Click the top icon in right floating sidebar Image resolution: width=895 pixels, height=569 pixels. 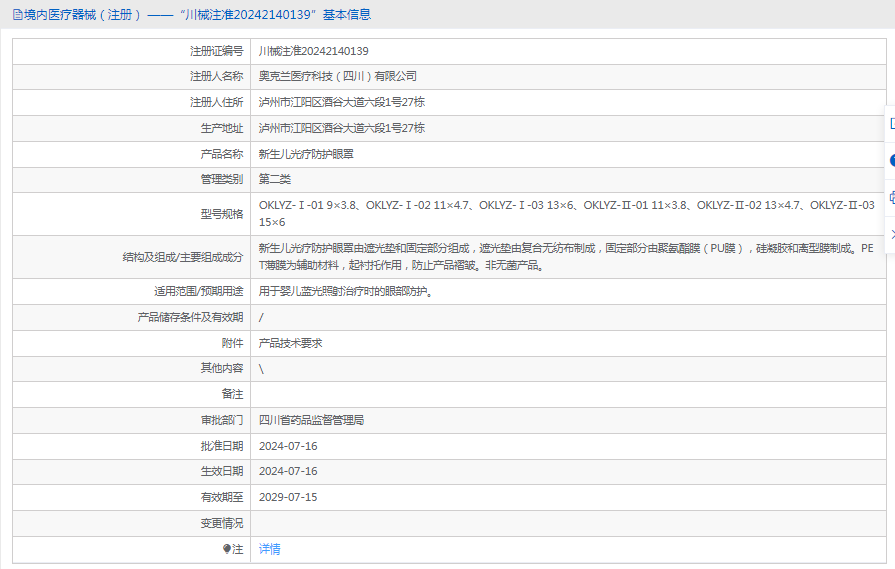point(891,122)
